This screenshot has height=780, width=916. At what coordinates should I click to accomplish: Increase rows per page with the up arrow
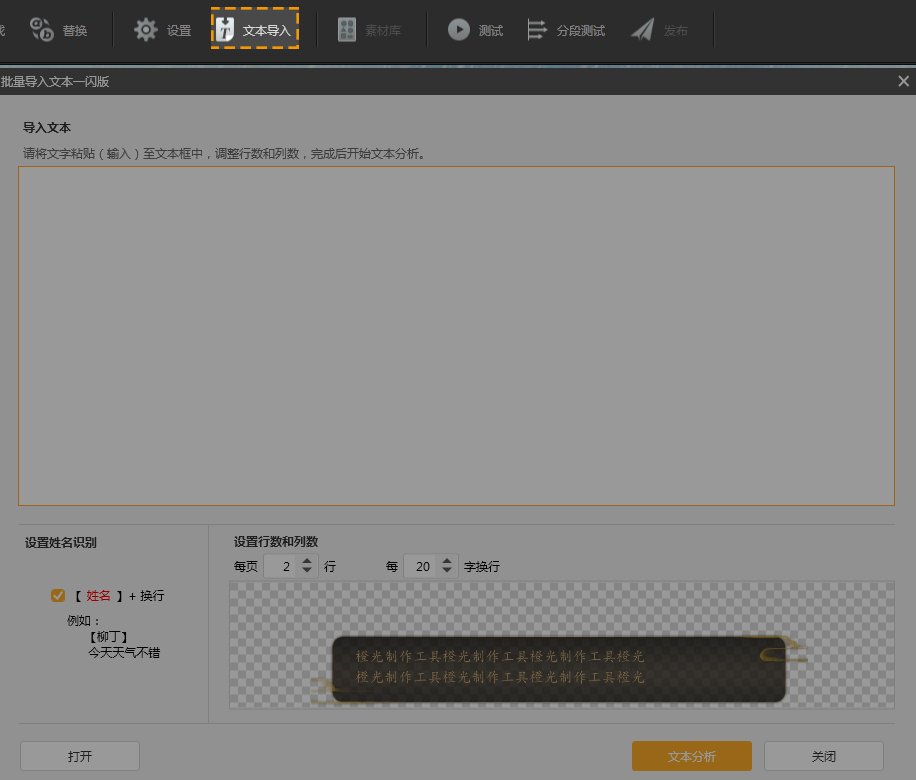pos(307,561)
